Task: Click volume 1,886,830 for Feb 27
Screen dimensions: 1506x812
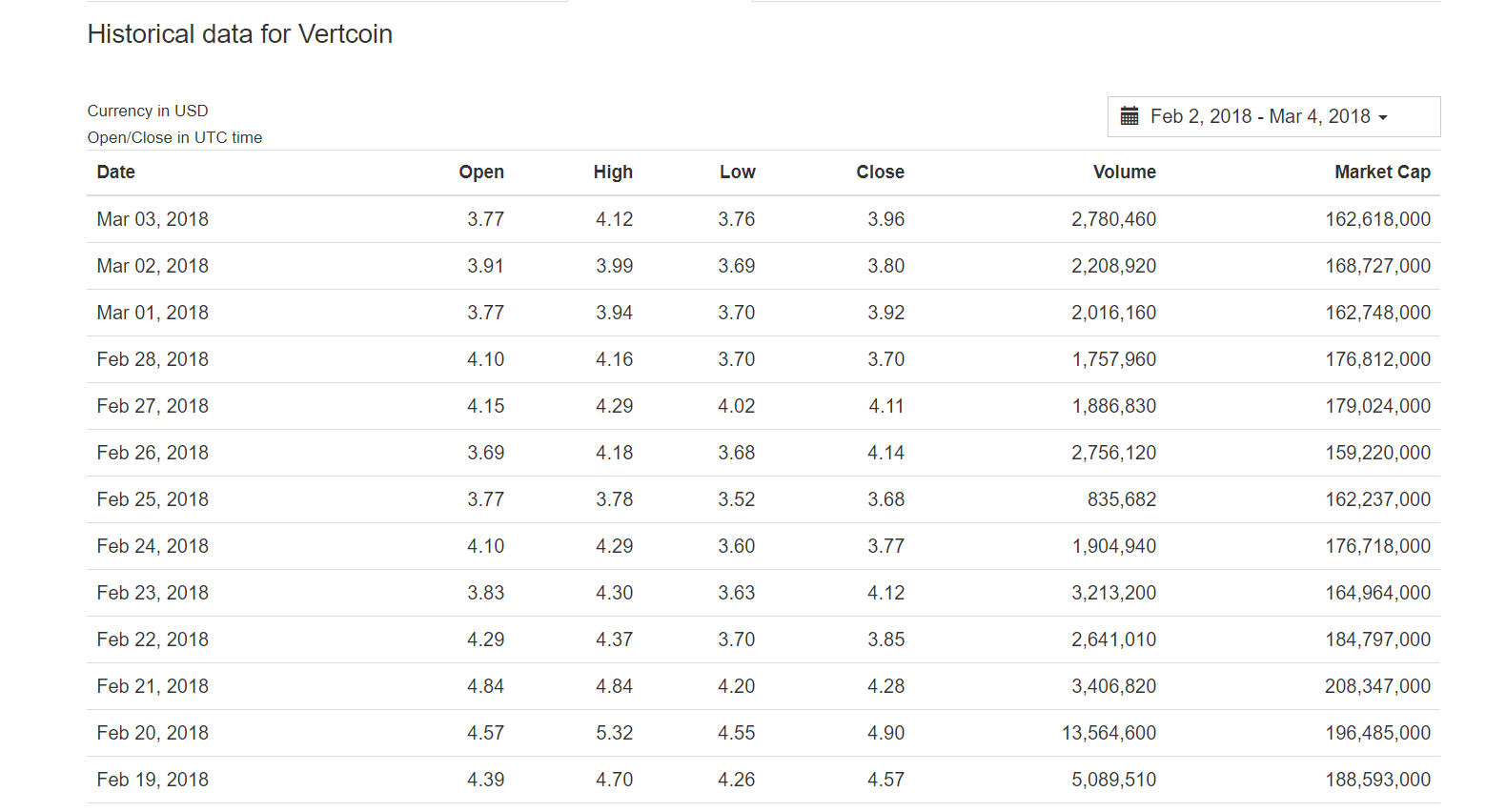Action: (1113, 406)
